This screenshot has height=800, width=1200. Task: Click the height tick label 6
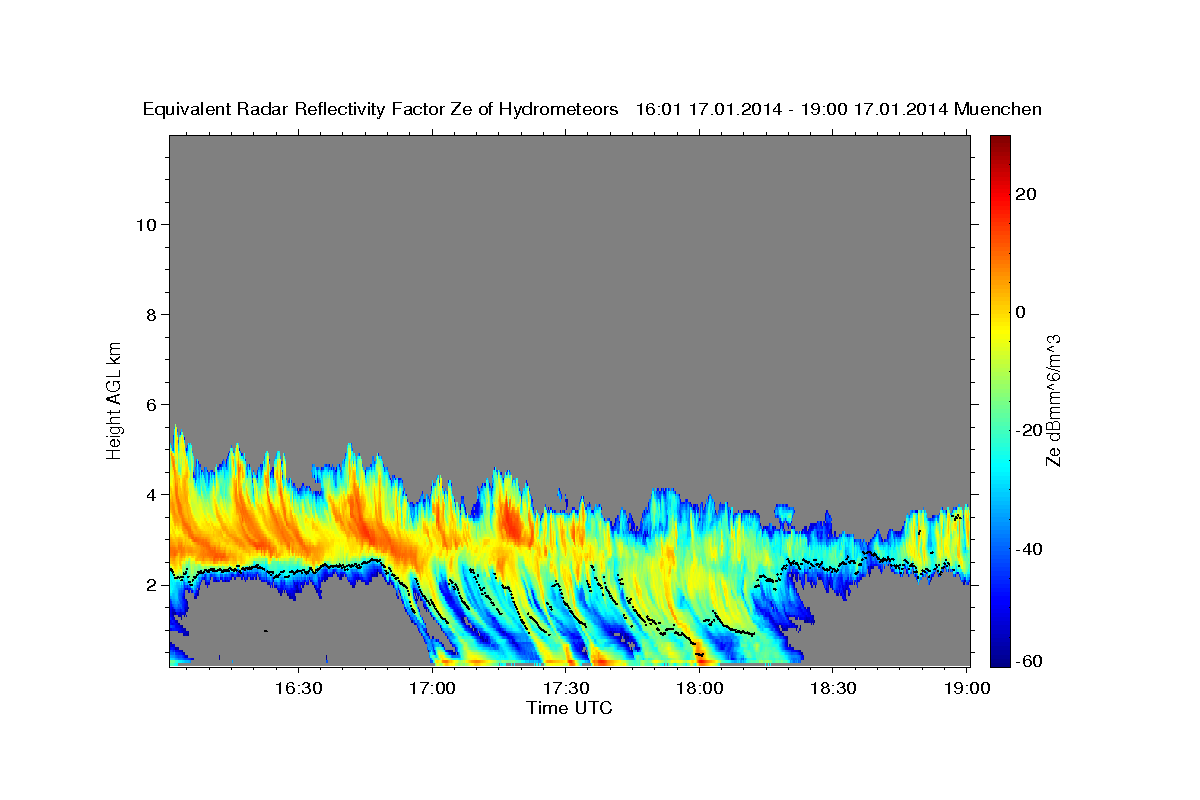pyautogui.click(x=150, y=404)
